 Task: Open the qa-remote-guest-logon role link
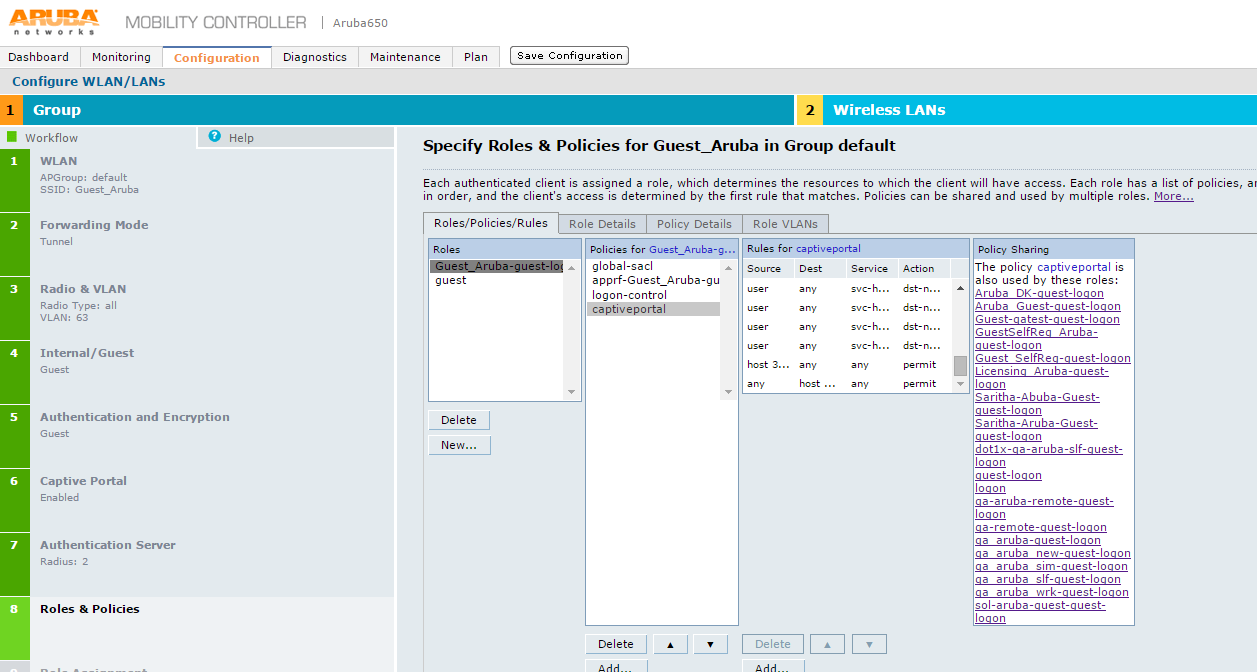pyautogui.click(x=1040, y=527)
